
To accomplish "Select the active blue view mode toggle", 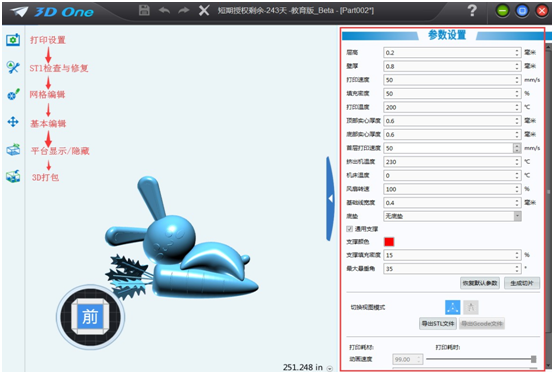I will (x=453, y=307).
